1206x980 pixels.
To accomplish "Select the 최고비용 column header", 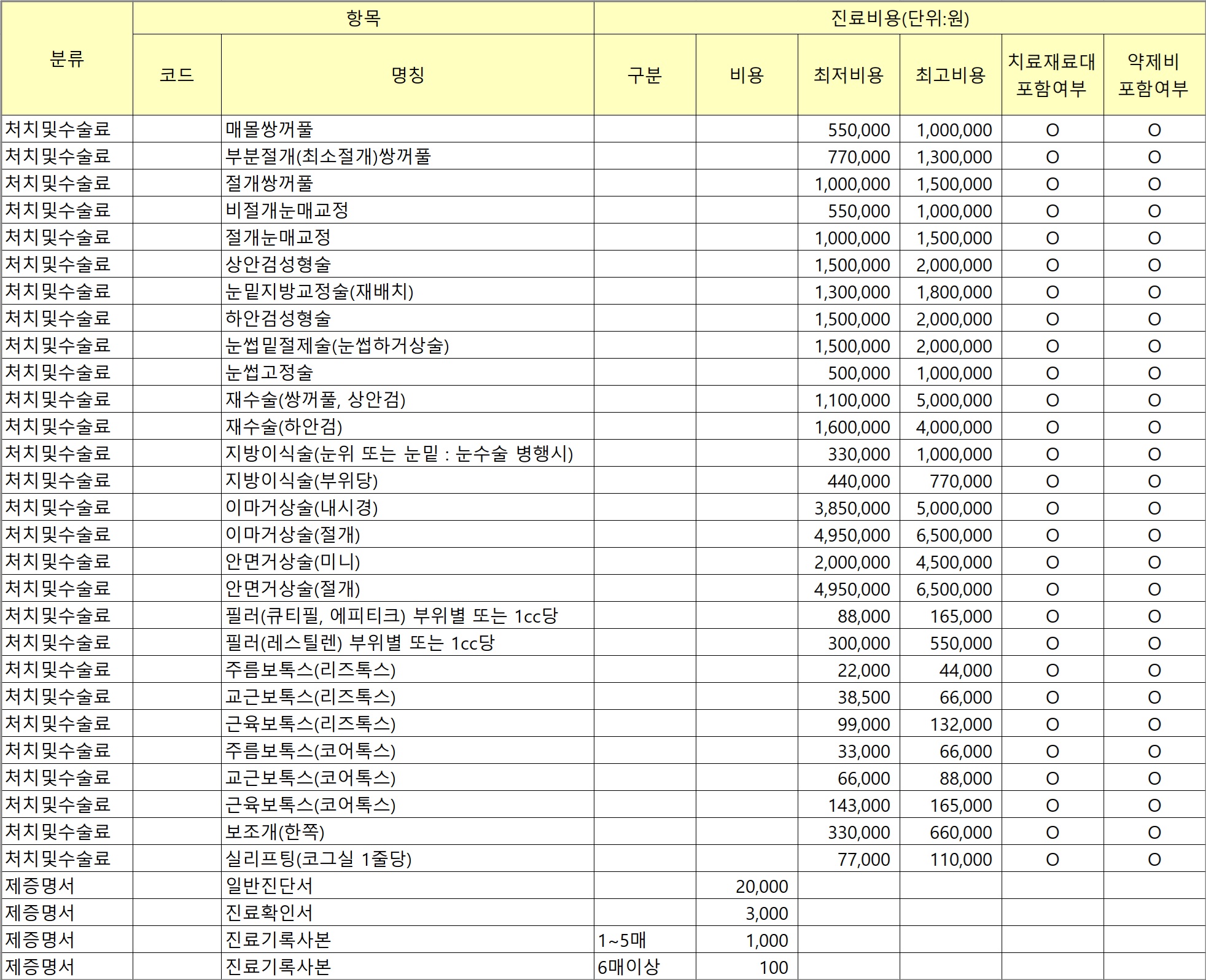I will [x=951, y=75].
